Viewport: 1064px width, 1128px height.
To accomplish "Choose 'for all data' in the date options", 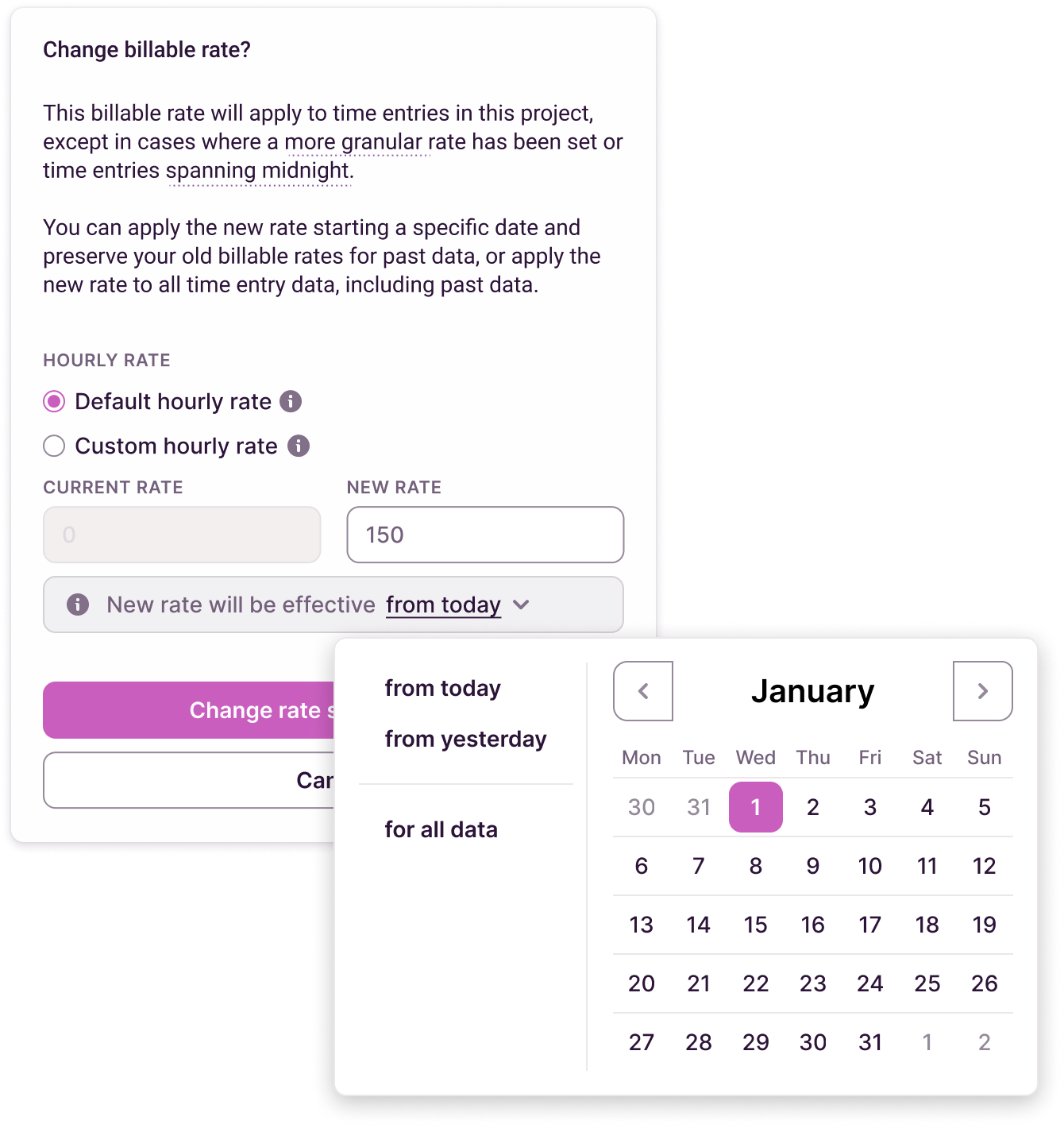I will [441, 829].
